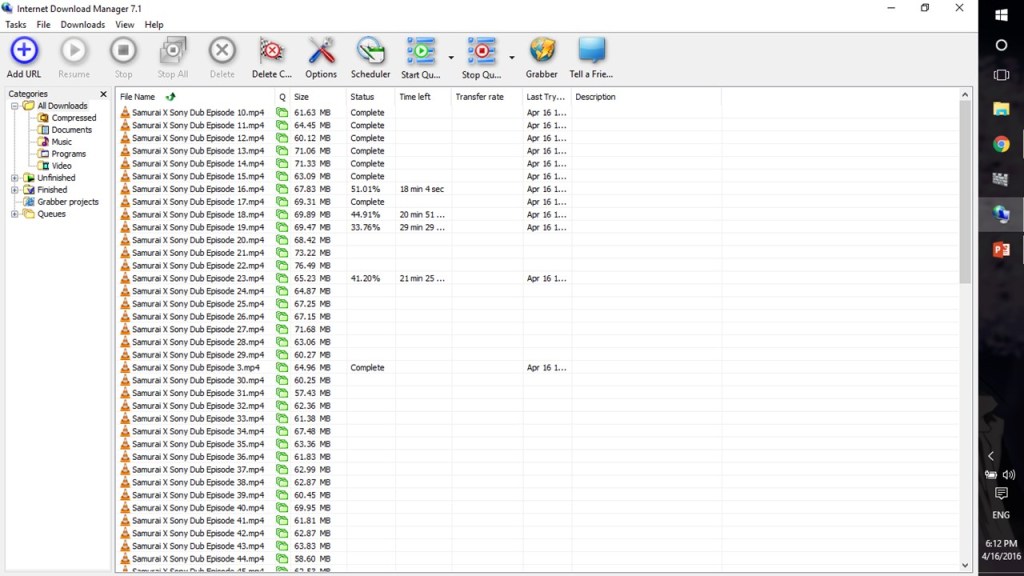Sort list by Size column header
Screen dimensions: 1024x576
pos(301,97)
